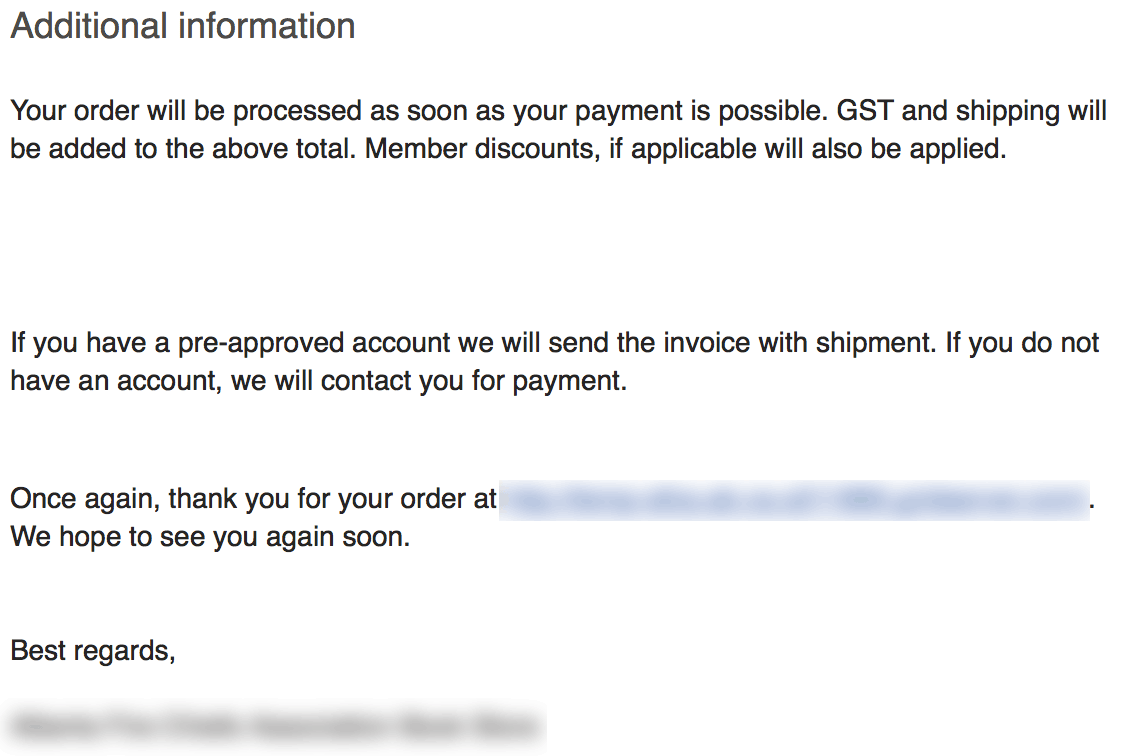The image size is (1122, 756).
Task: Click the 'Additional information' heading
Action: click(x=183, y=26)
